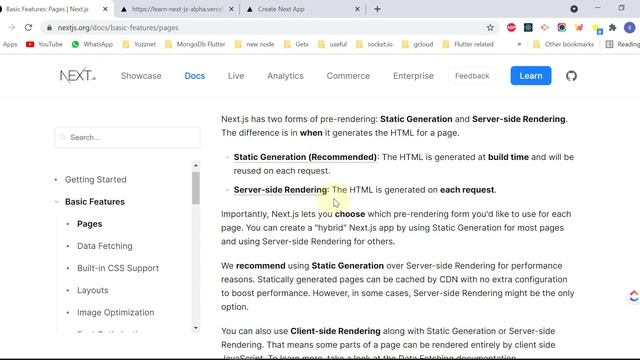Close the Create Next App tab
The image size is (640, 360).
pyautogui.click(x=357, y=9)
